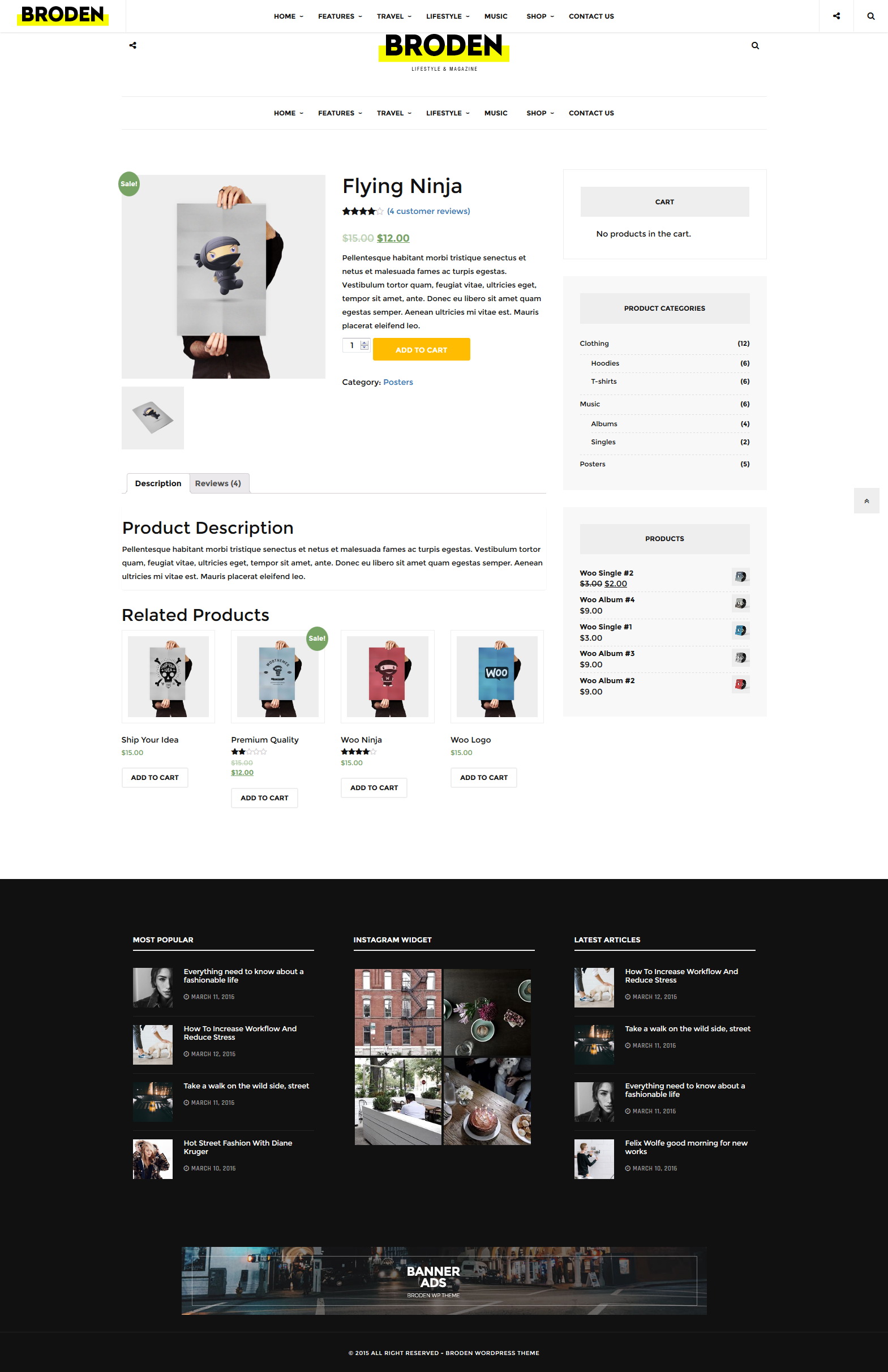This screenshot has height=1372, width=888.
Task: Open the Posters category link under product
Action: coord(398,382)
